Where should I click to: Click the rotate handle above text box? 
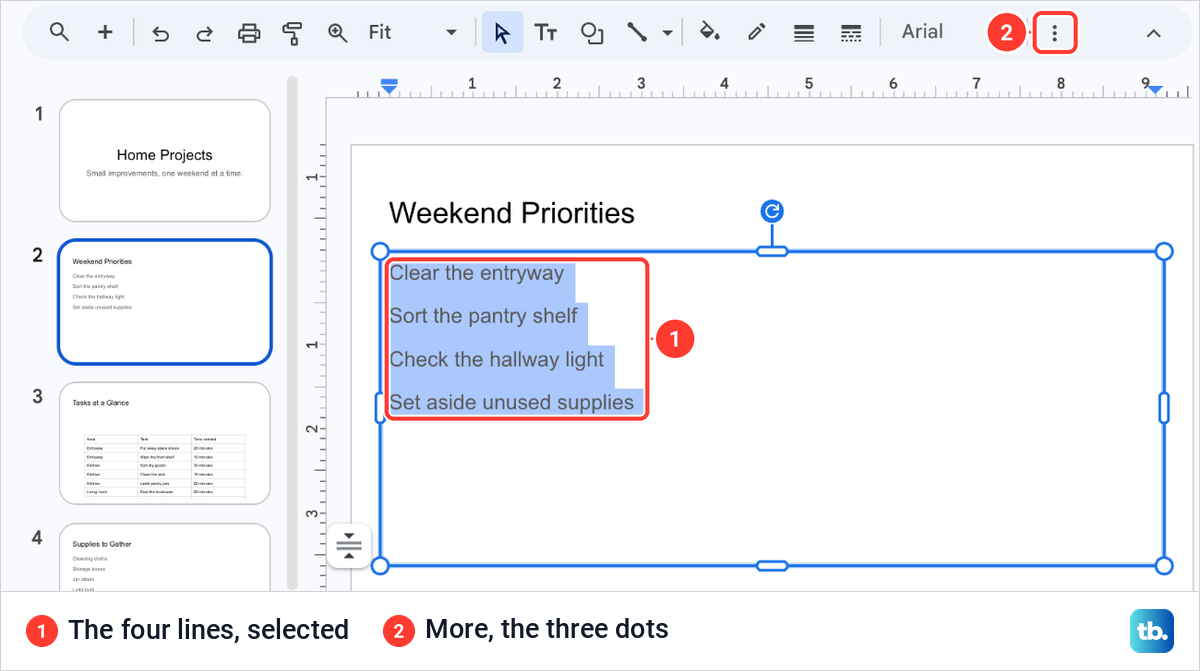point(772,211)
